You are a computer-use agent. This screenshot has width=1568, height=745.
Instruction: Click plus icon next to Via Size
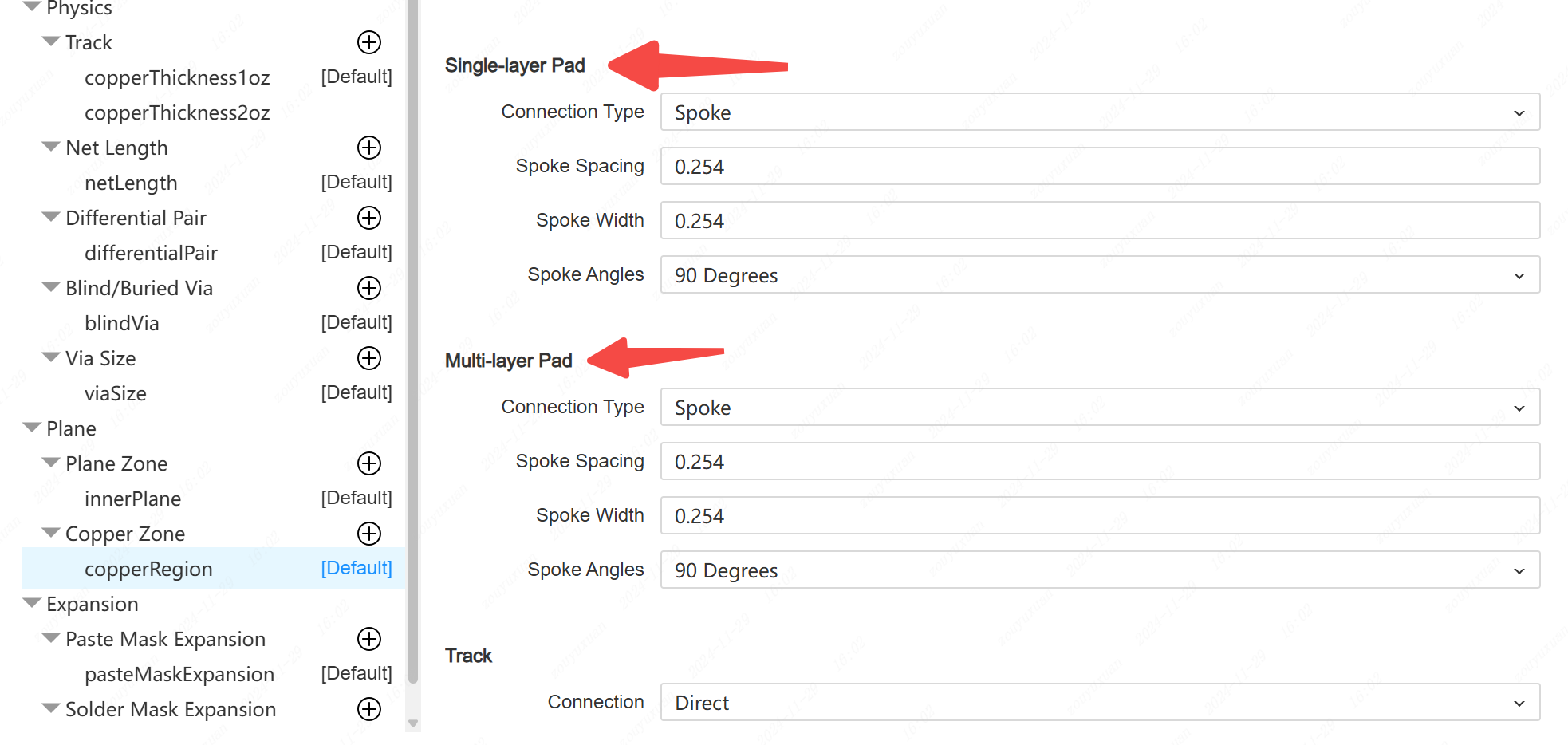[x=368, y=358]
